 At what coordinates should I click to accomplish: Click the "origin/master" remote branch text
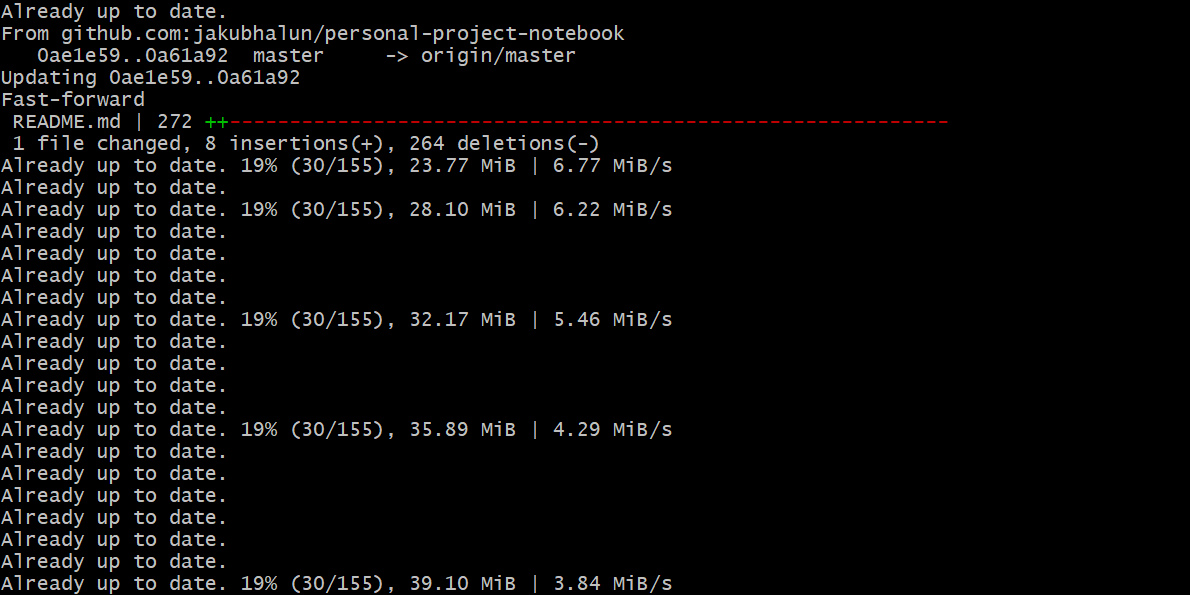click(498, 56)
